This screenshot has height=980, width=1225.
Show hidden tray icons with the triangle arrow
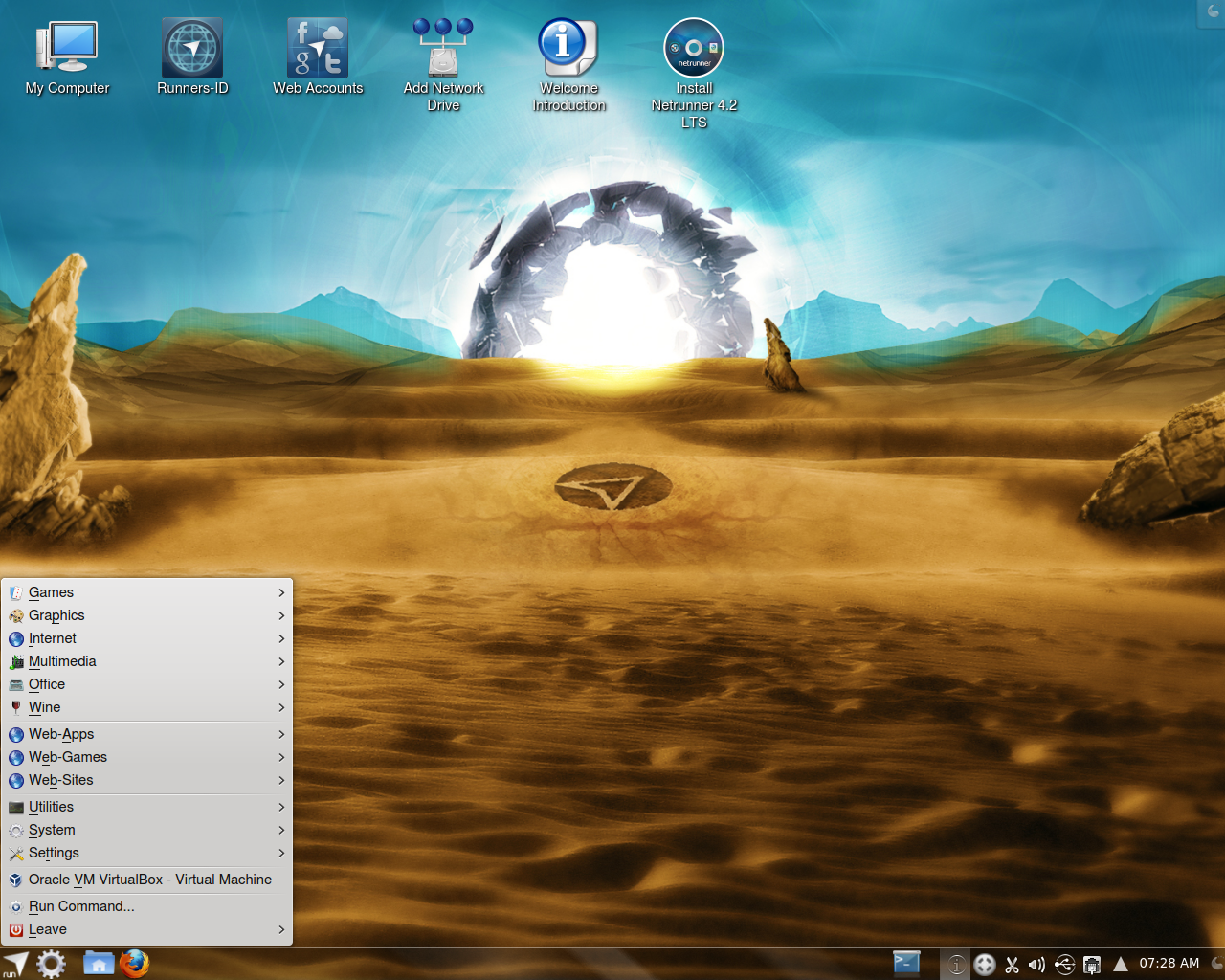point(1121,964)
